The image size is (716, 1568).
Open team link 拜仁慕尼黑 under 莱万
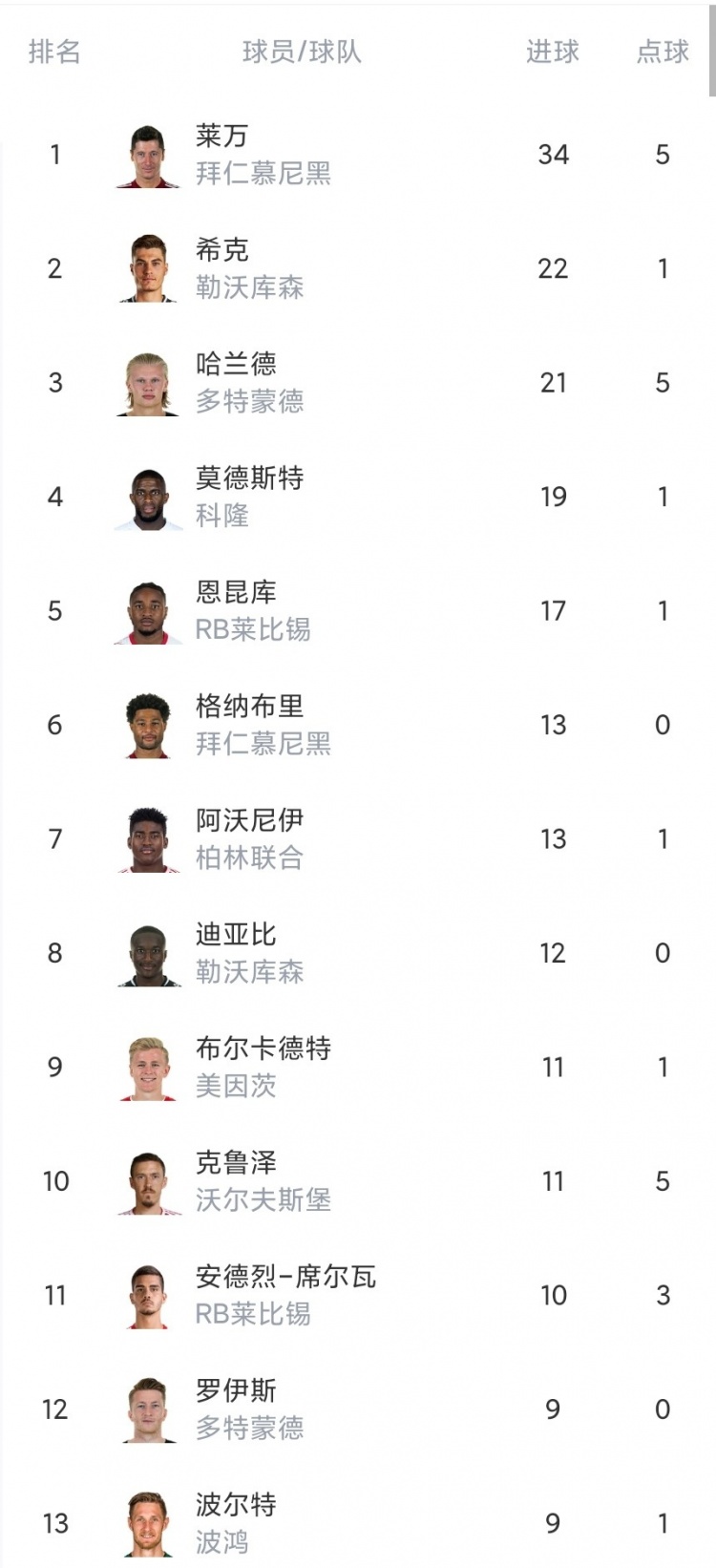pos(263,173)
